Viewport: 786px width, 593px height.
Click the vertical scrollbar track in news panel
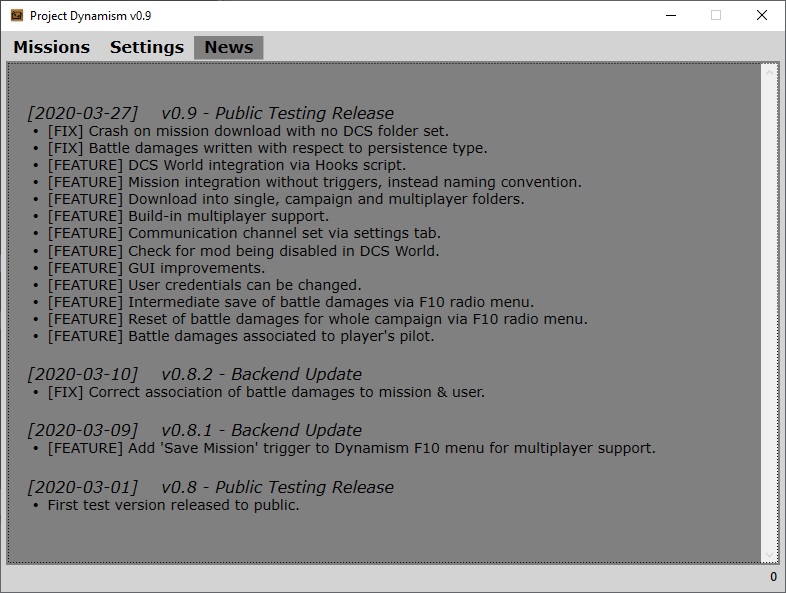[x=769, y=310]
